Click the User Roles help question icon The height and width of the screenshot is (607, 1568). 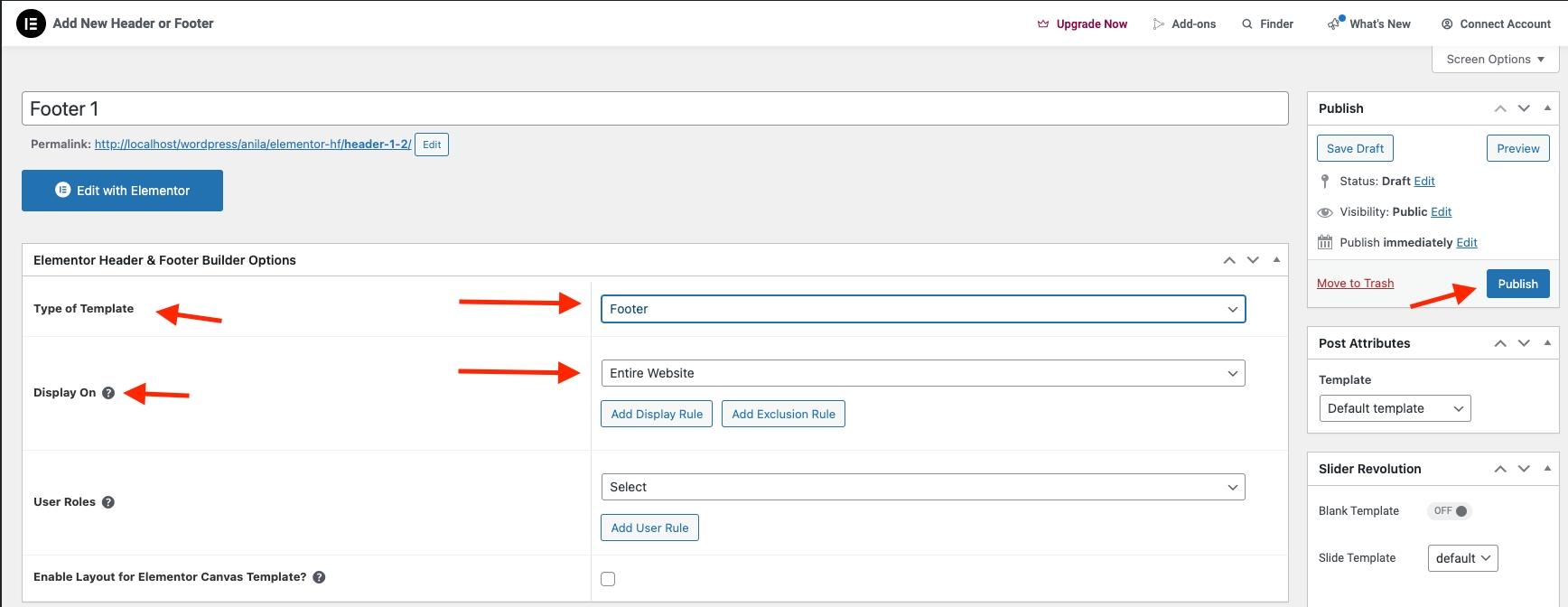(x=108, y=502)
